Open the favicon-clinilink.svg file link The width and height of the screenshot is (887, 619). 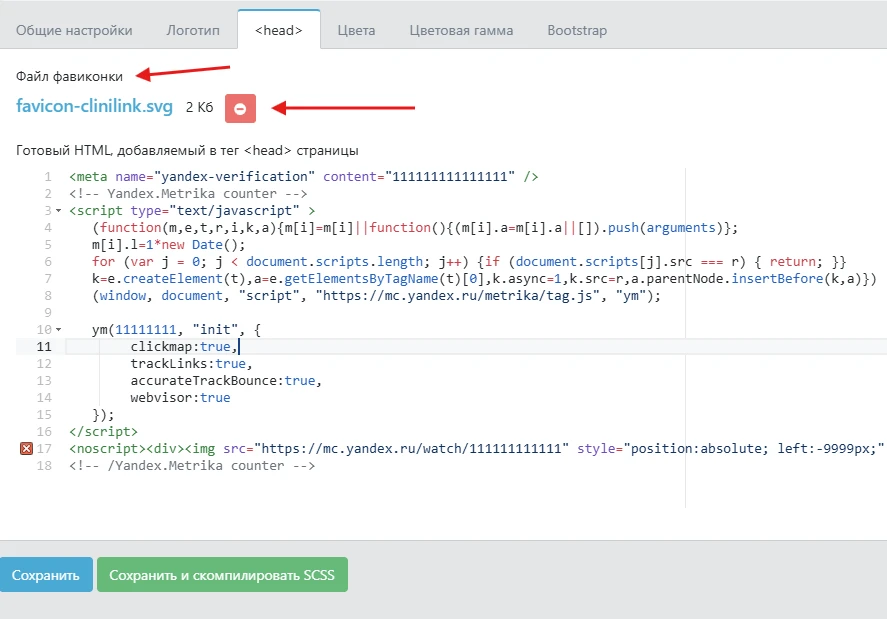[95, 106]
